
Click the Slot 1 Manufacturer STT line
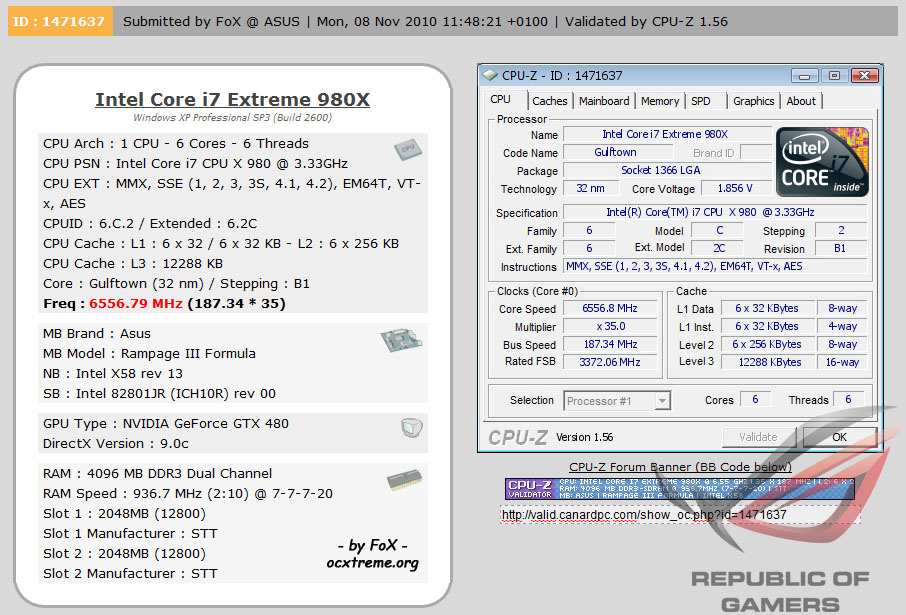point(130,534)
